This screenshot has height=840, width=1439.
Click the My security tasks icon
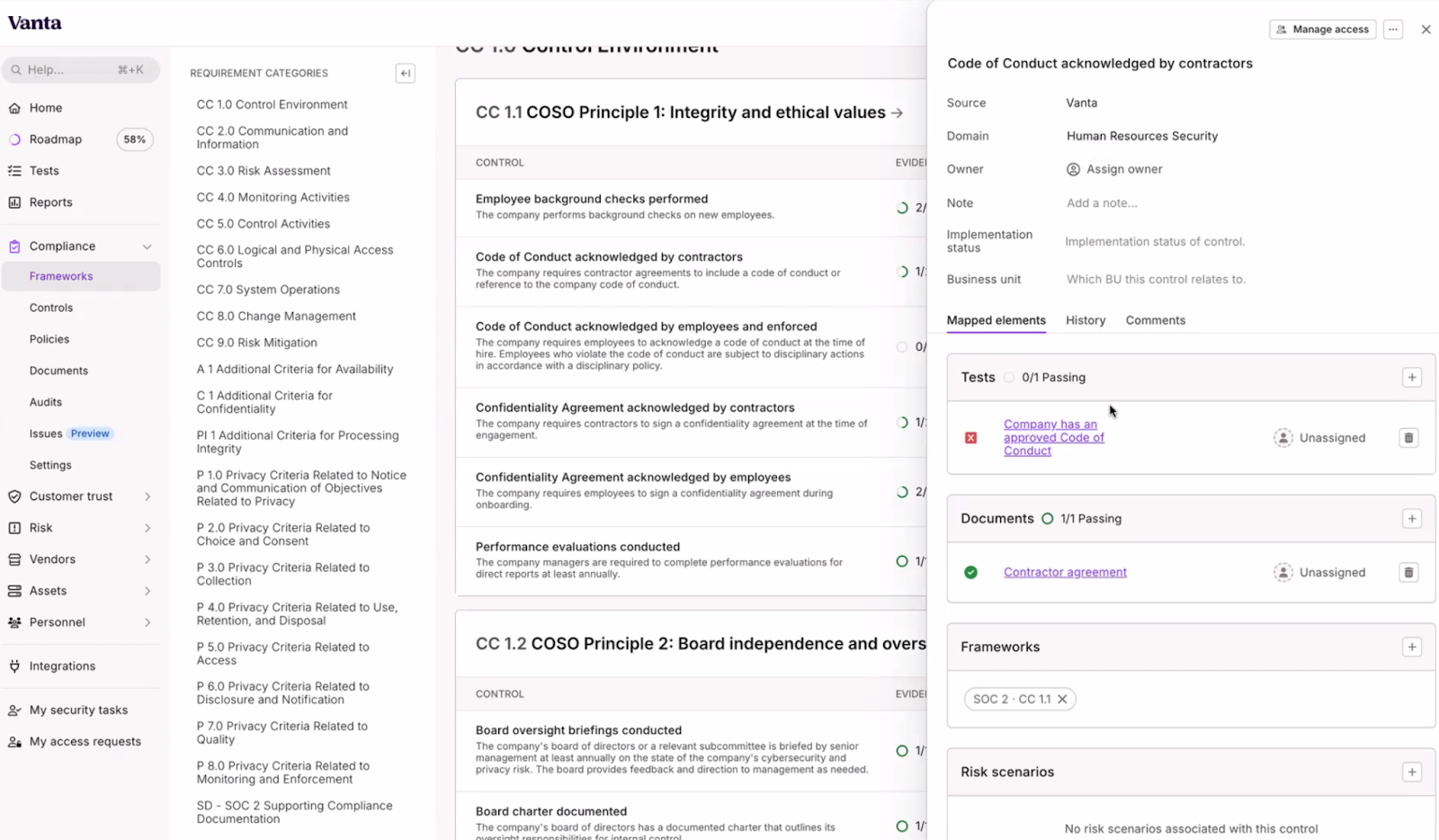point(14,710)
